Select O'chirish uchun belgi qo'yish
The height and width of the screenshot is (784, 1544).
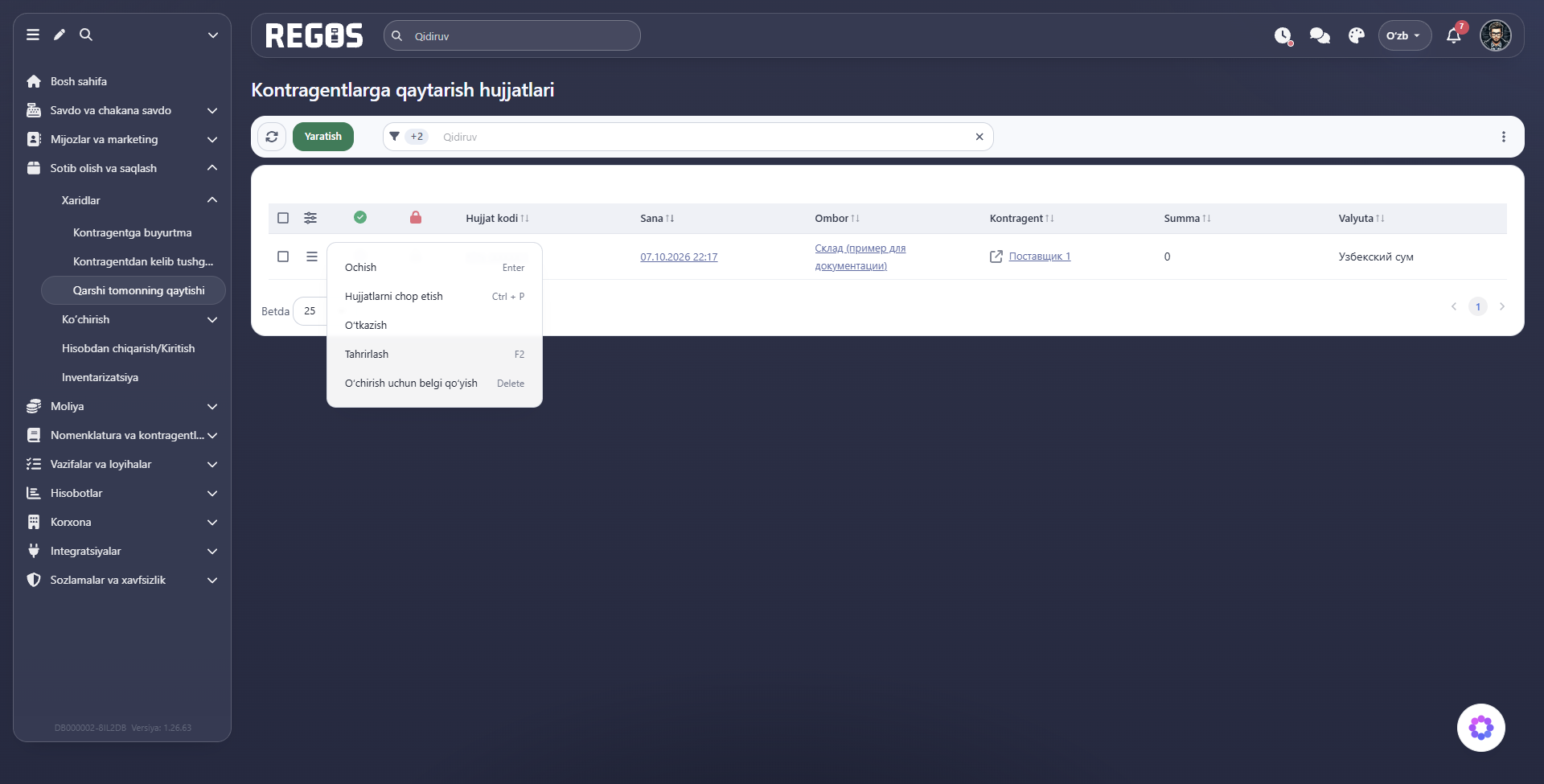(434, 384)
